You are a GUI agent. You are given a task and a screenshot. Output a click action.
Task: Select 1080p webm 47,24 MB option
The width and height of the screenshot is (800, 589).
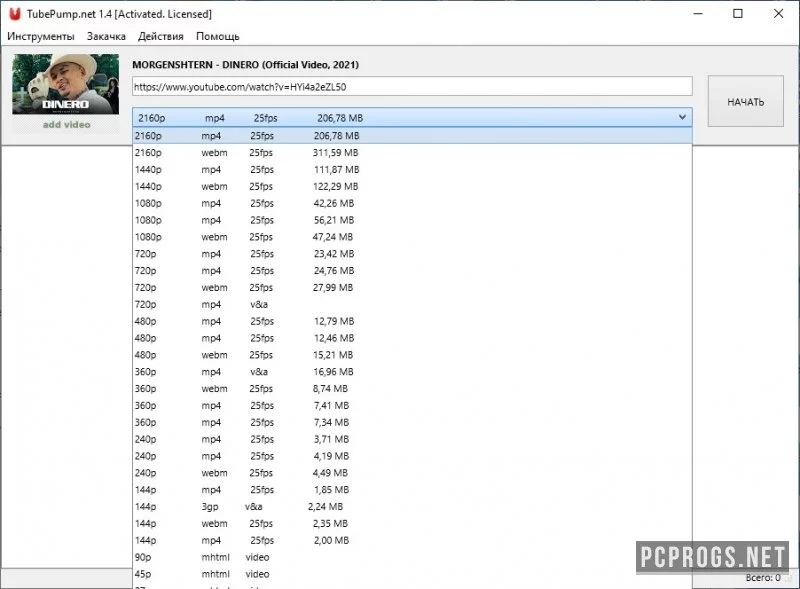[412, 237]
